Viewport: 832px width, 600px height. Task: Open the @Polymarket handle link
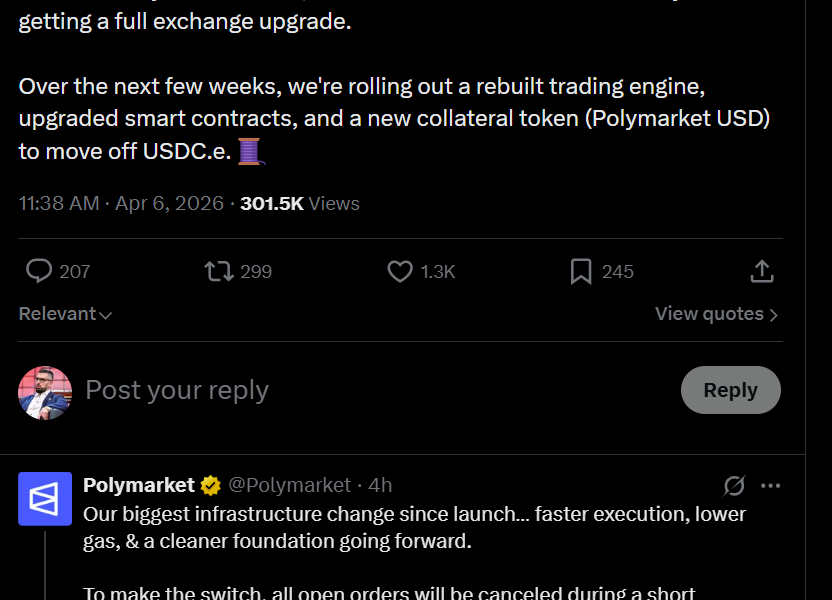(x=289, y=486)
